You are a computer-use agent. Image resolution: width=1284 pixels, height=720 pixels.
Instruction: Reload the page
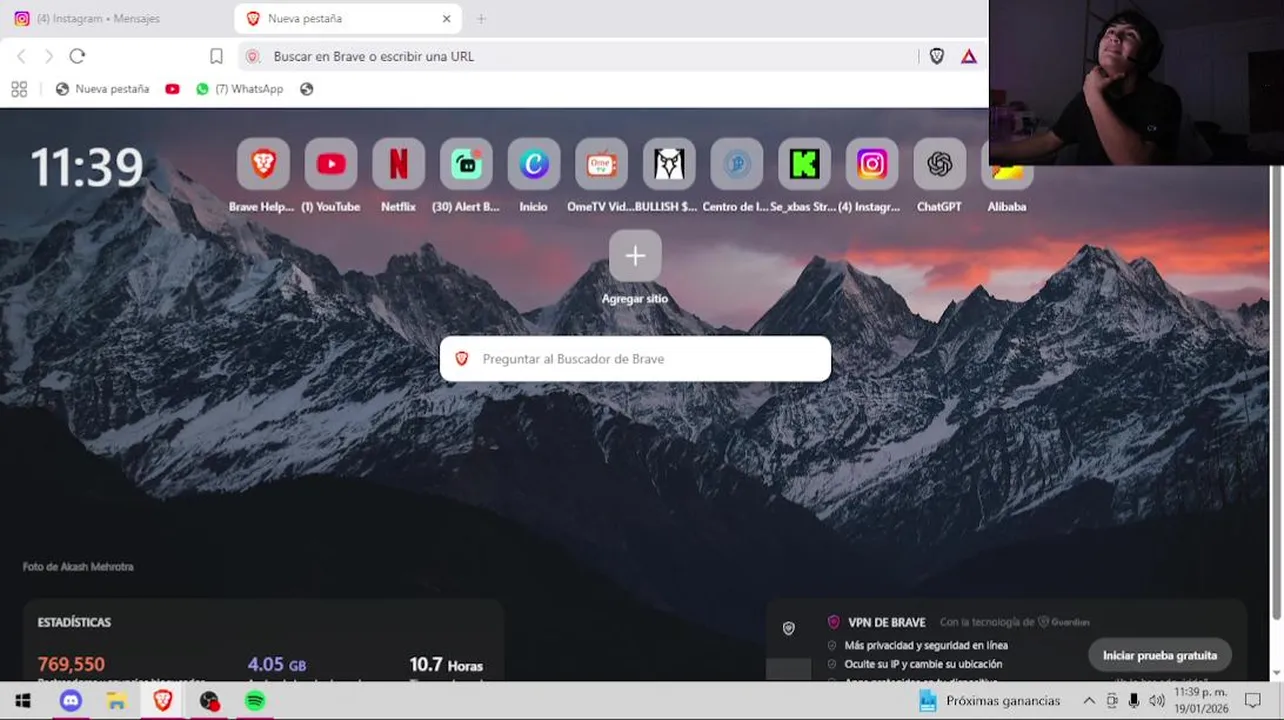pyautogui.click(x=77, y=57)
